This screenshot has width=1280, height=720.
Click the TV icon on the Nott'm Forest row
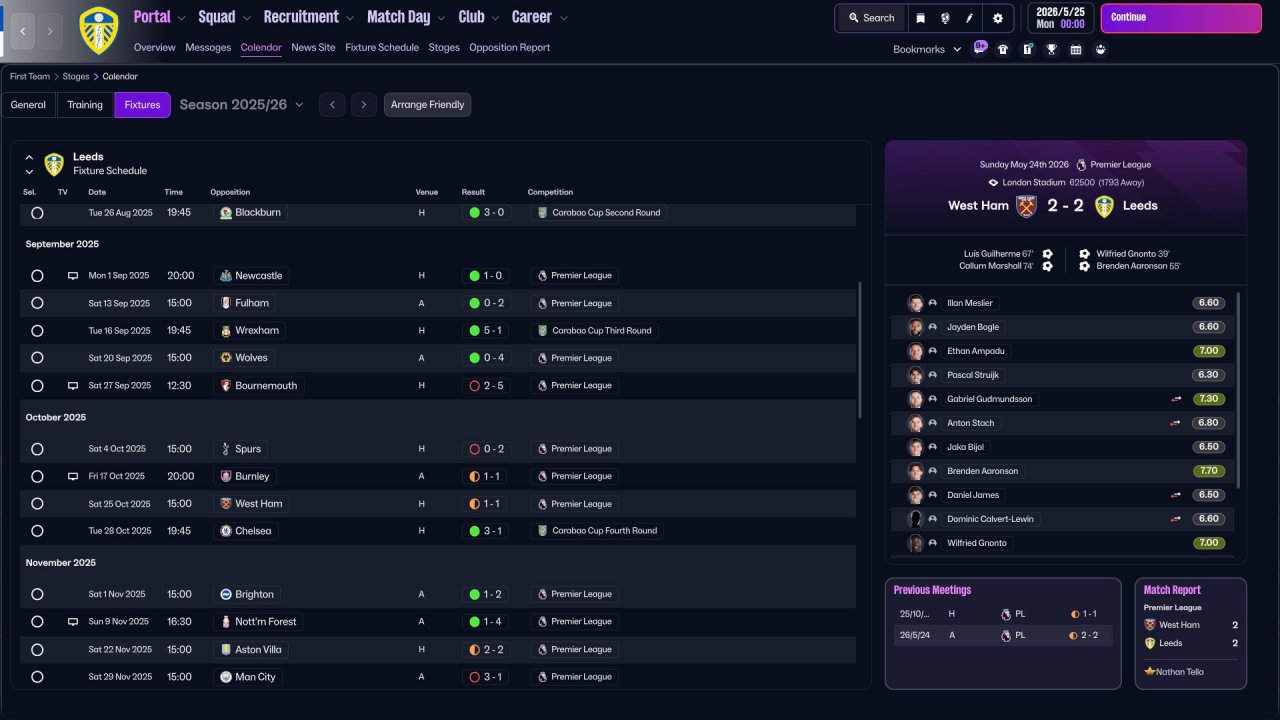73,621
